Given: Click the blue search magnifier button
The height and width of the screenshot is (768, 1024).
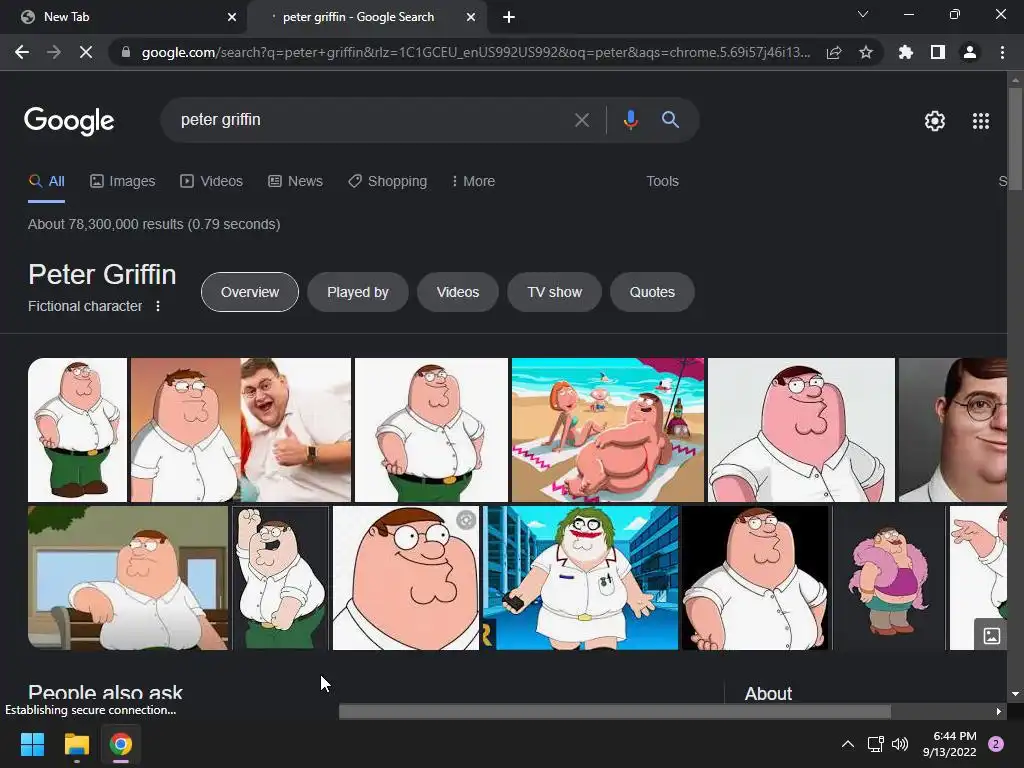Looking at the screenshot, I should (x=670, y=120).
